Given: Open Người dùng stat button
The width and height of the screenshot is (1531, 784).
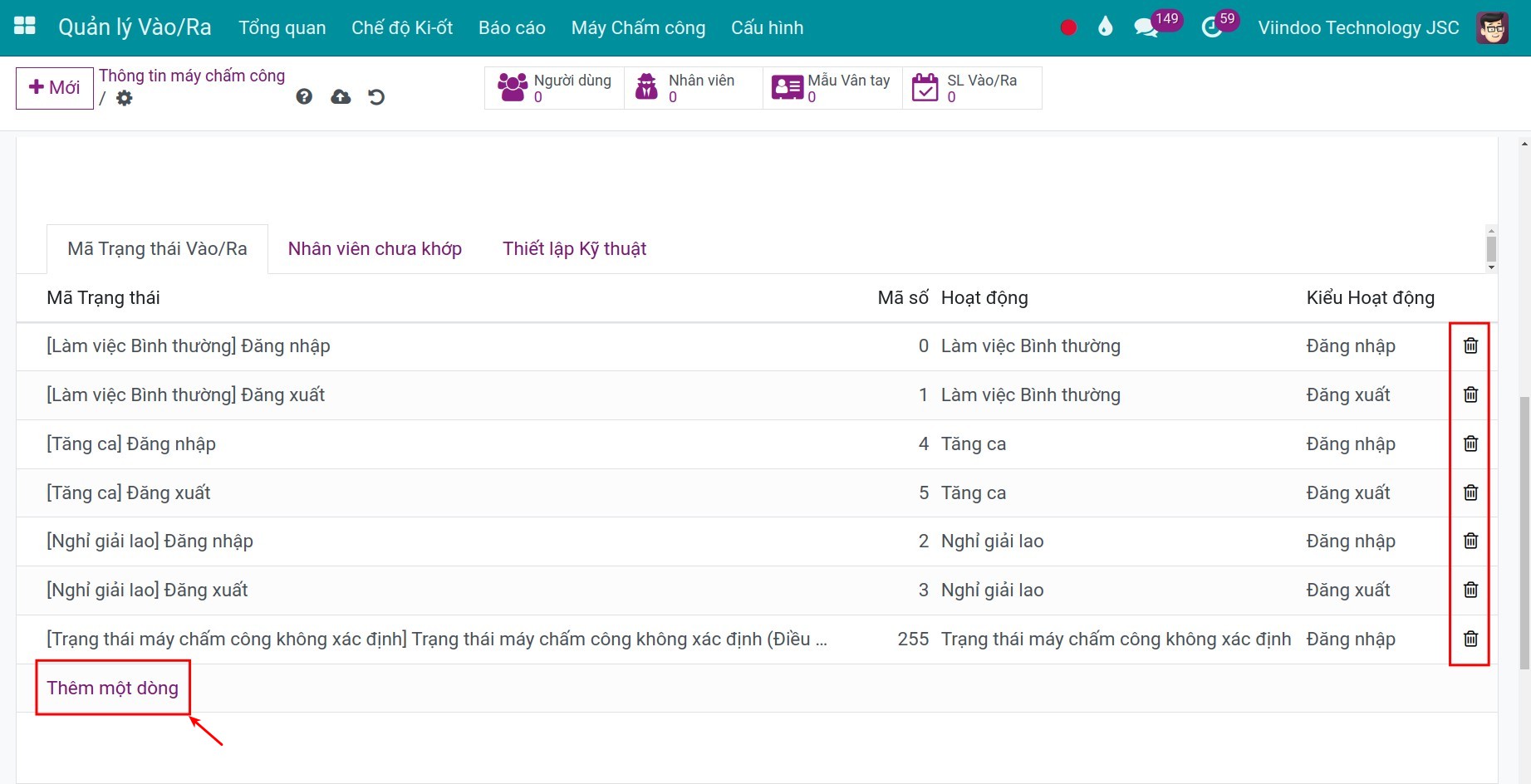Looking at the screenshot, I should tap(554, 88).
